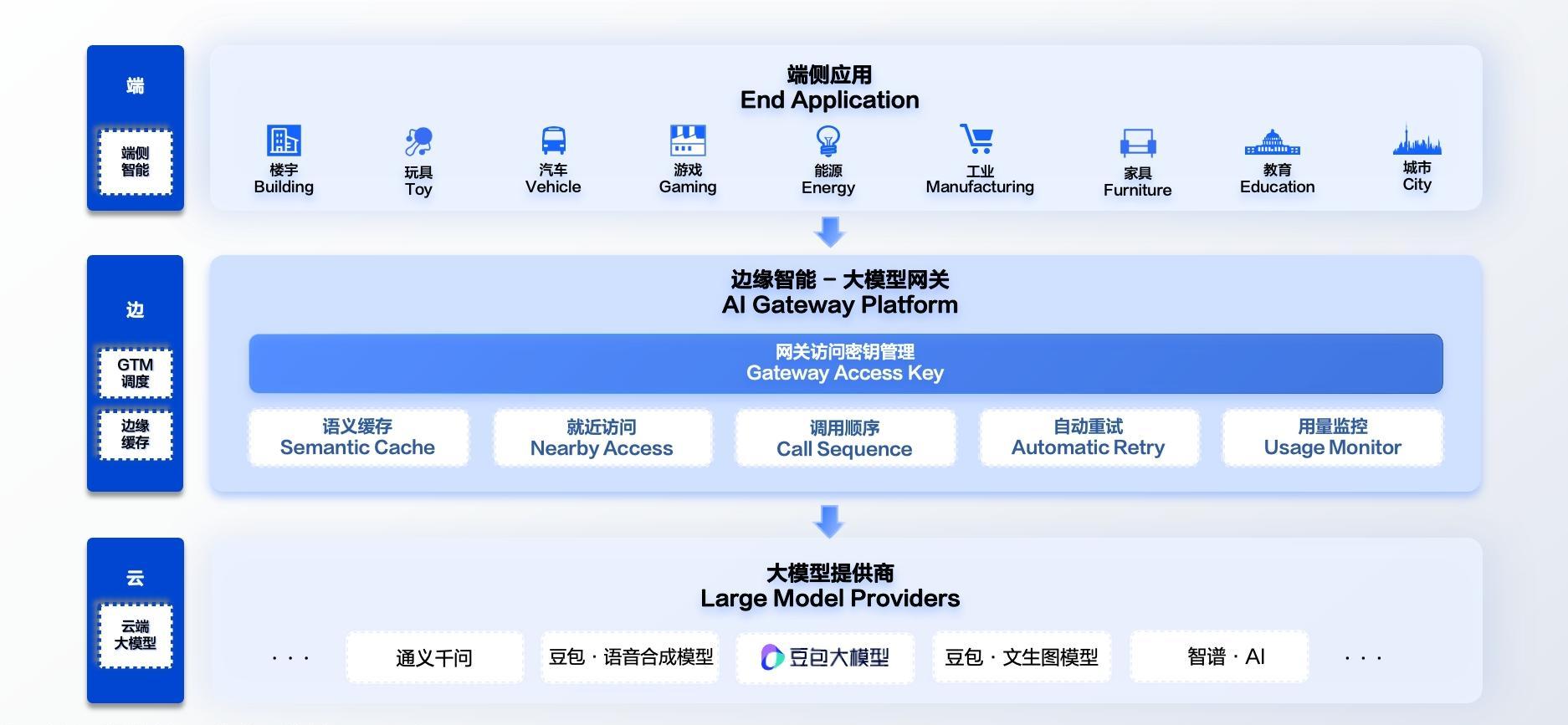Click the 边缘智能 – 大模型网关 title

click(839, 279)
